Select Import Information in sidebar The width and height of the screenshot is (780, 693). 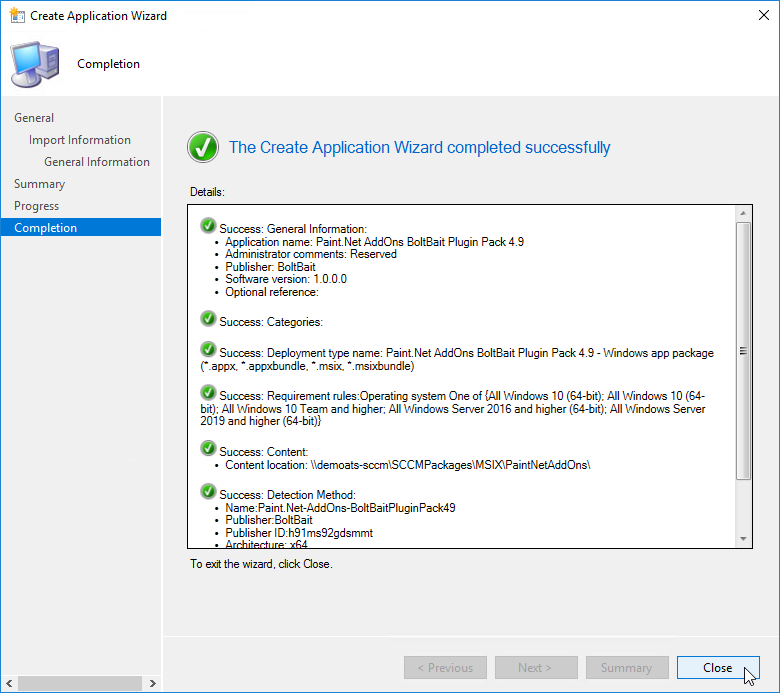tap(80, 140)
